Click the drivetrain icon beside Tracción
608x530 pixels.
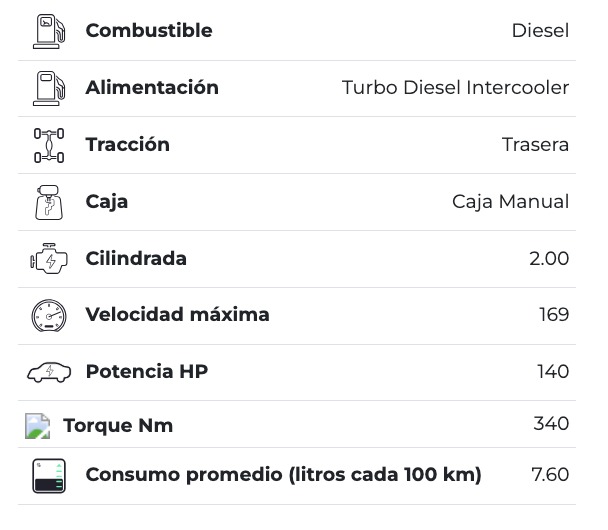point(48,145)
